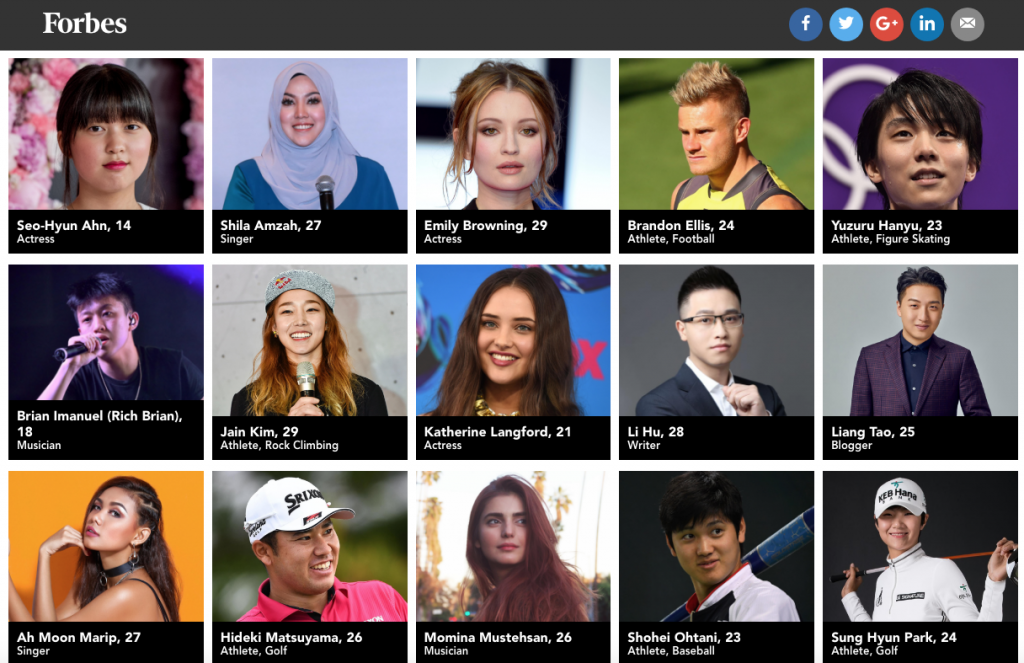Select Jain Kim's rock climbing photo

pyautogui.click(x=310, y=340)
